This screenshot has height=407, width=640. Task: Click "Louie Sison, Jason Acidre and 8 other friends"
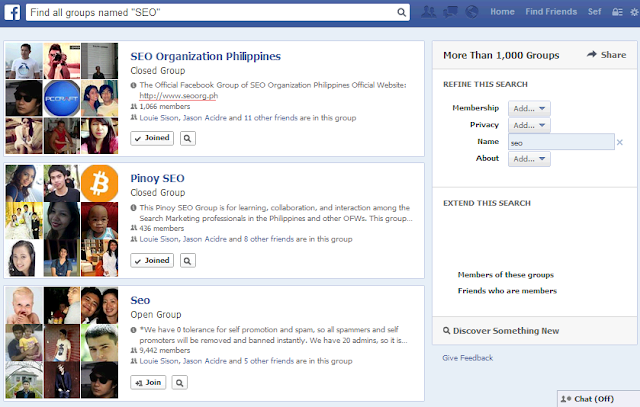pos(216,239)
